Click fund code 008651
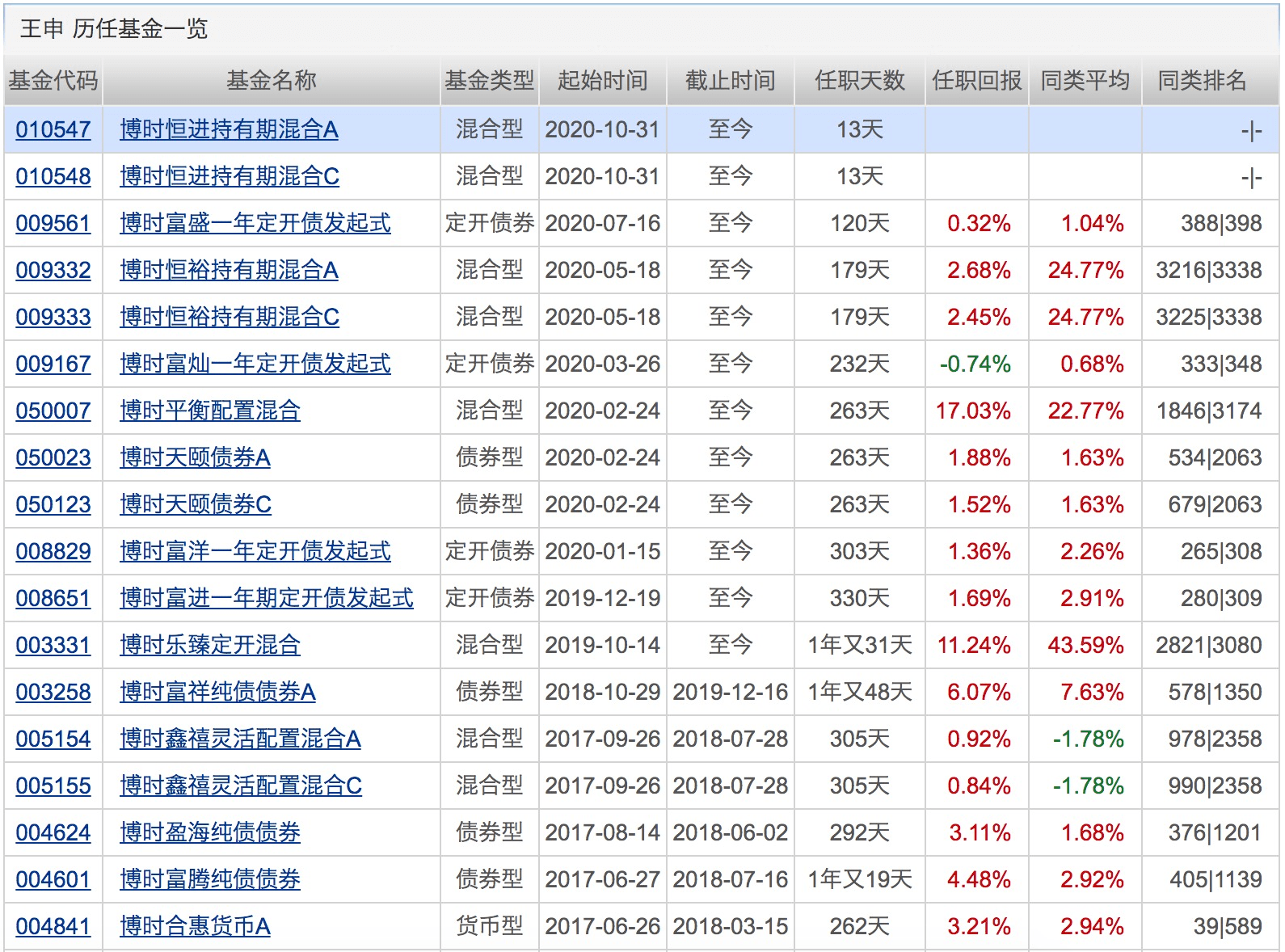This screenshot has width=1285, height=952. point(53,598)
